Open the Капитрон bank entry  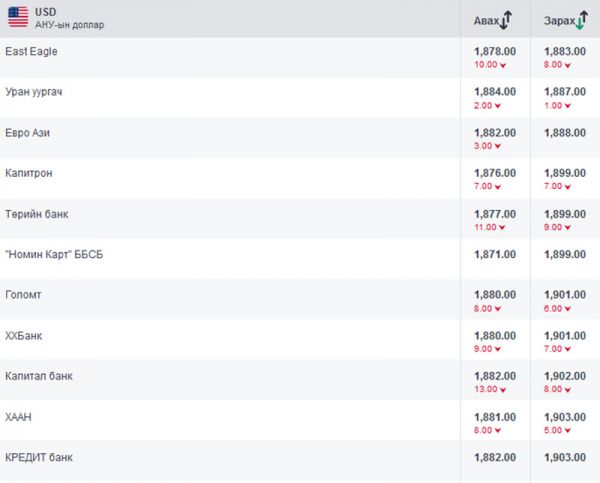click(29, 173)
